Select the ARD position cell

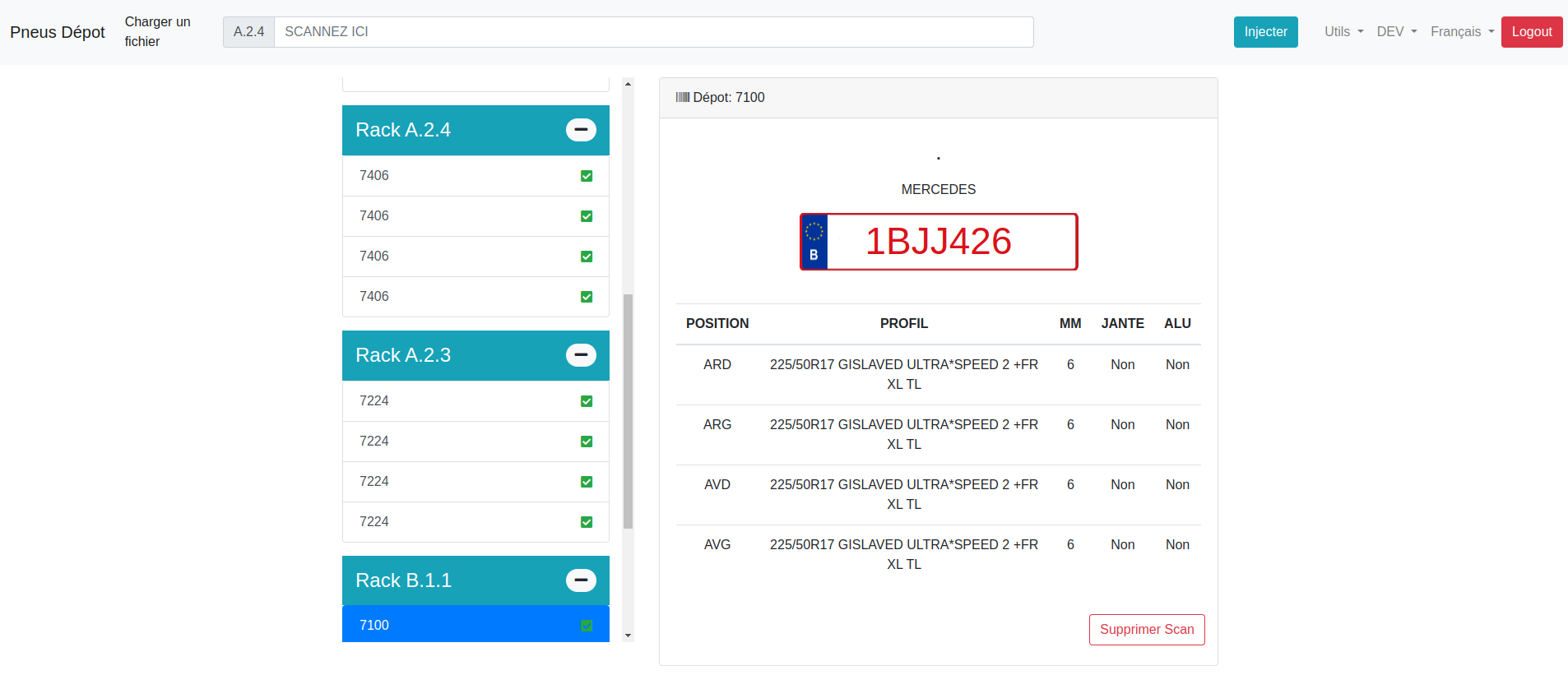(717, 365)
